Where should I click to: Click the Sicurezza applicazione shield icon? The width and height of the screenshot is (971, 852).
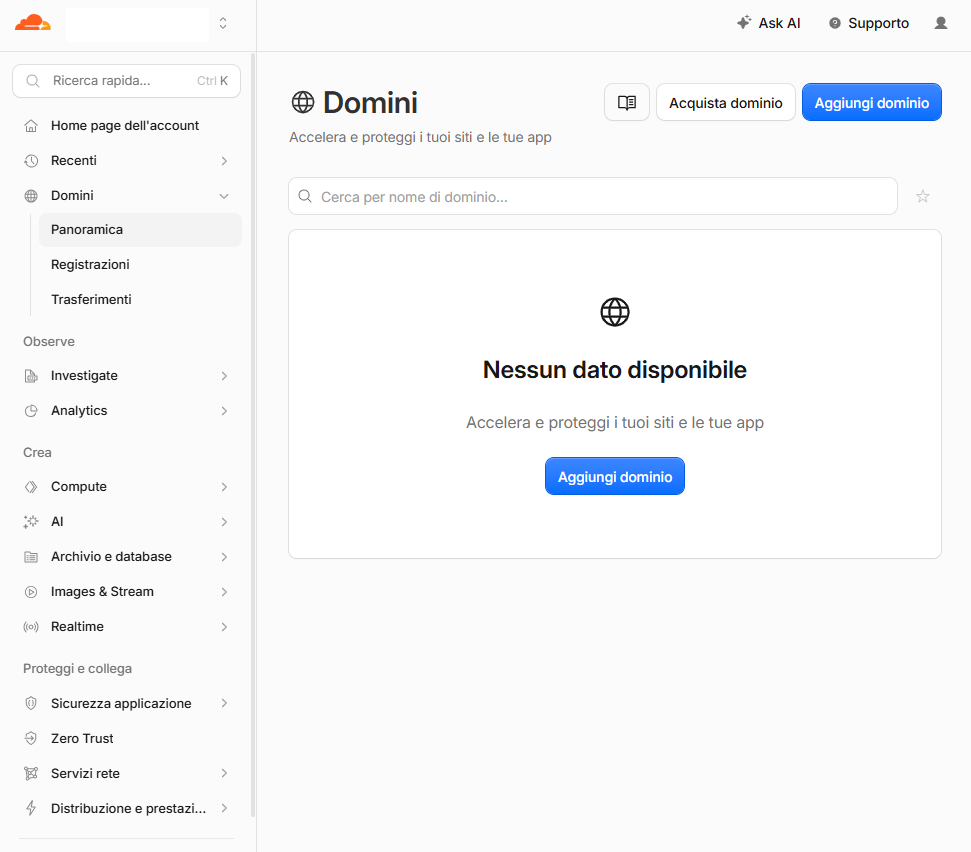(x=31, y=703)
